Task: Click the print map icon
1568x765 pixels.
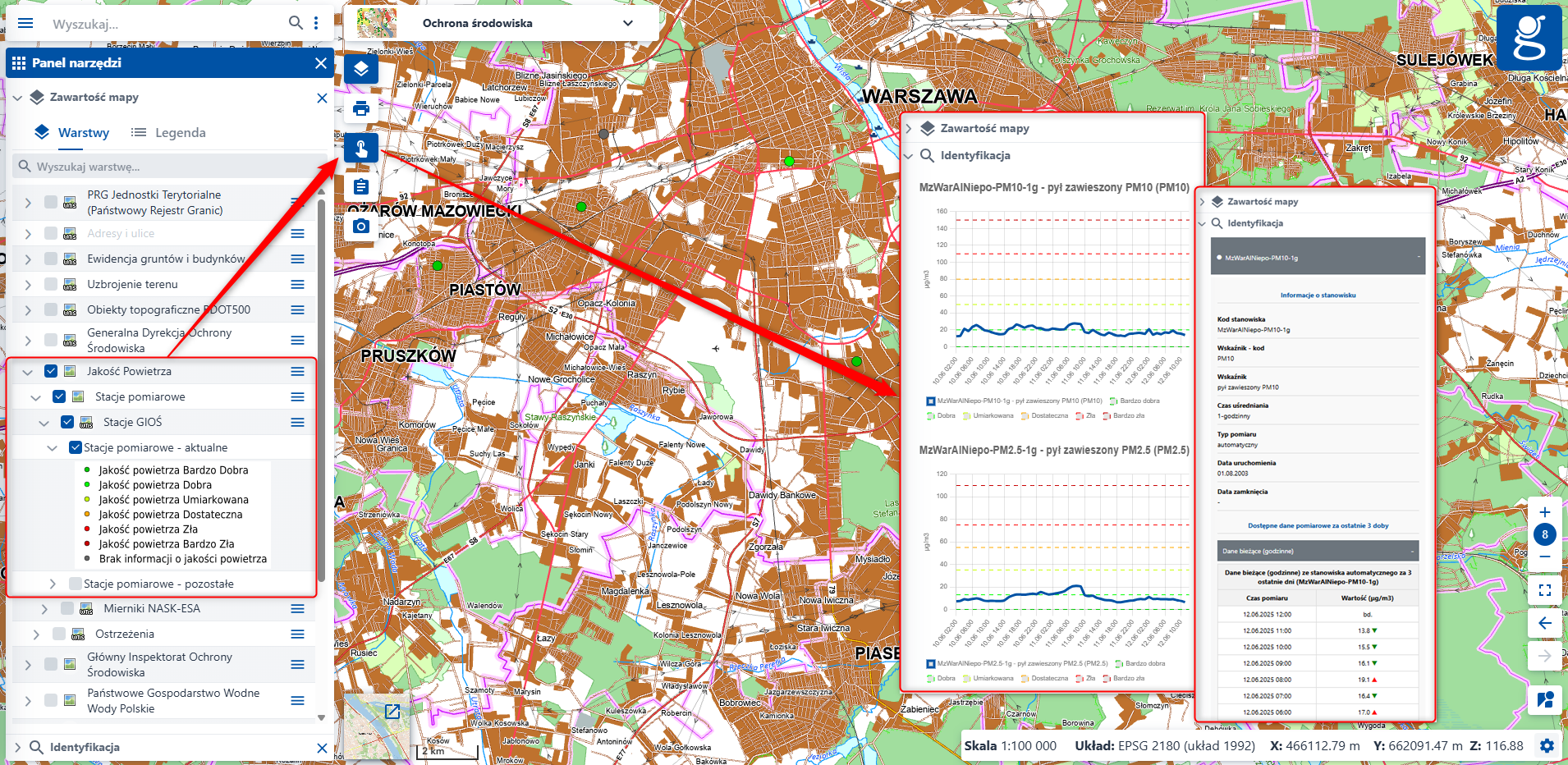Action: point(361,108)
